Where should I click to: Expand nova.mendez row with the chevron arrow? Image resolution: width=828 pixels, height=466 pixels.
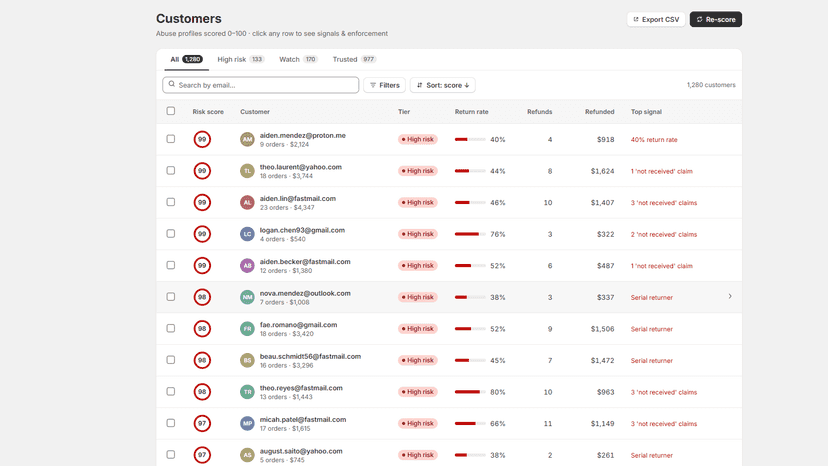click(730, 296)
